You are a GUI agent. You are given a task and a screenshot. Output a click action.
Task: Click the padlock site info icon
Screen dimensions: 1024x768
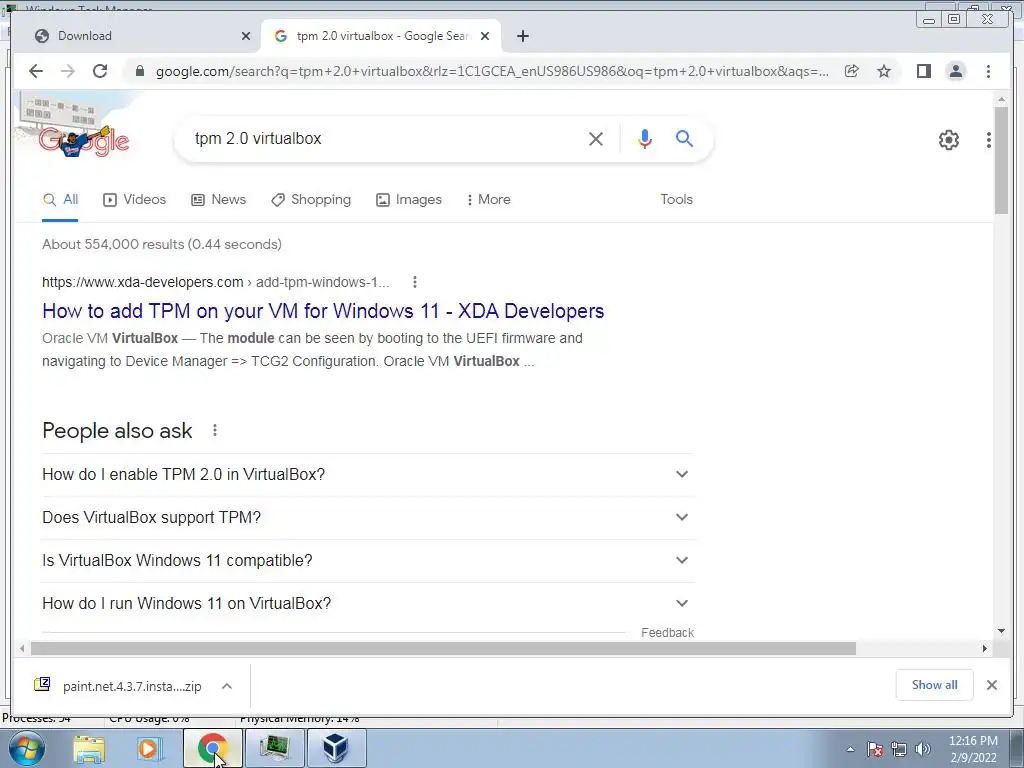(140, 71)
